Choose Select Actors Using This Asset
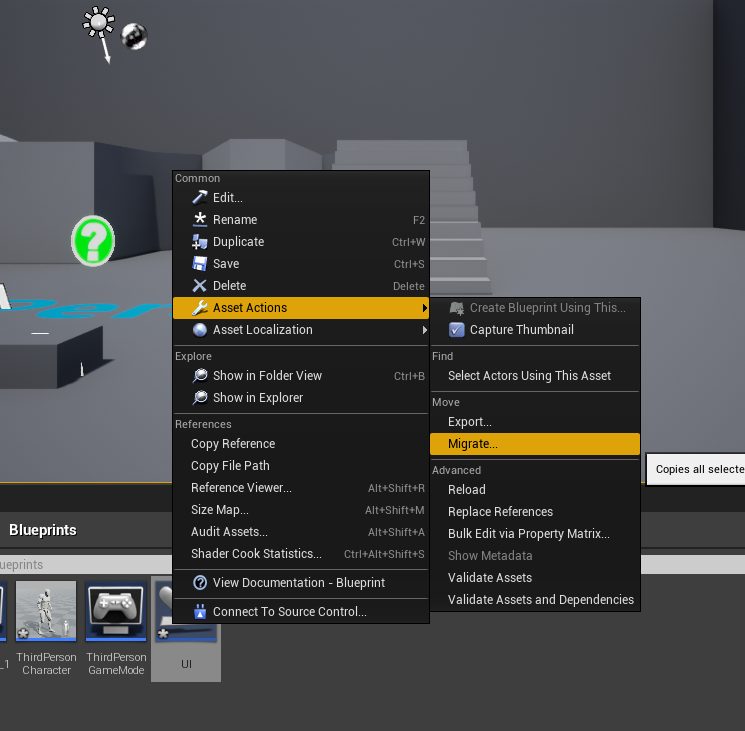The width and height of the screenshot is (745, 731). pos(535,376)
